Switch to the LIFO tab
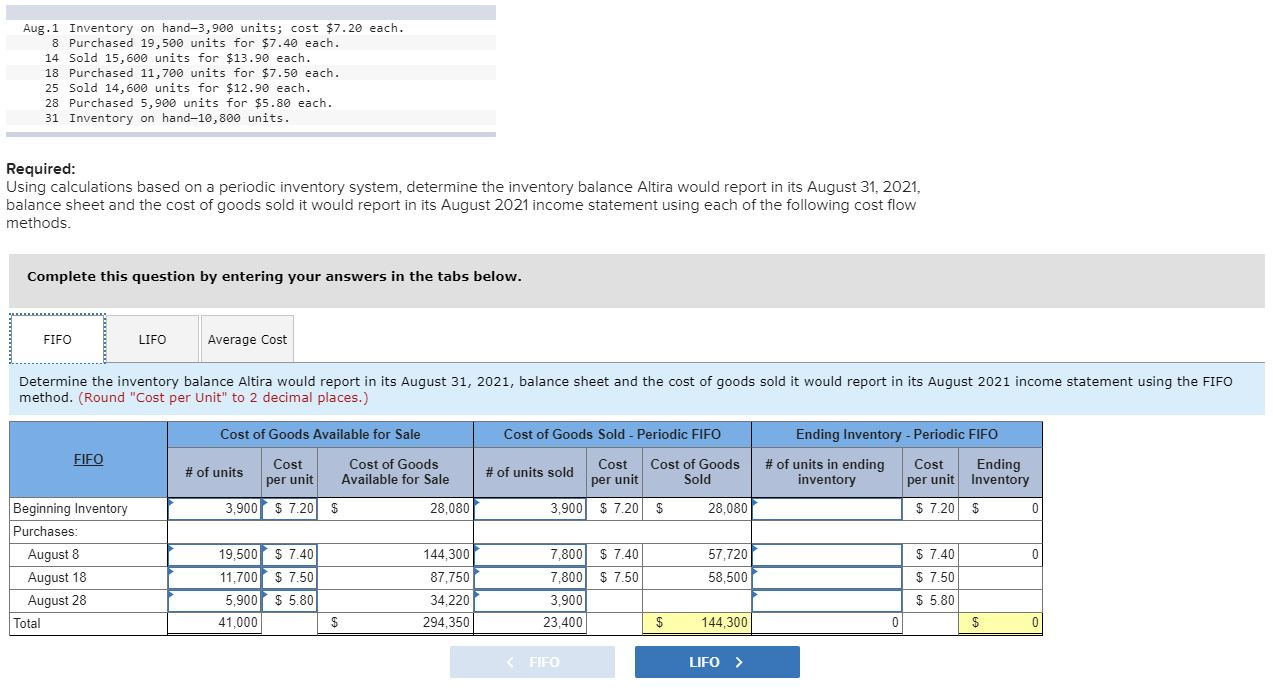The height and width of the screenshot is (688, 1276). (x=152, y=338)
